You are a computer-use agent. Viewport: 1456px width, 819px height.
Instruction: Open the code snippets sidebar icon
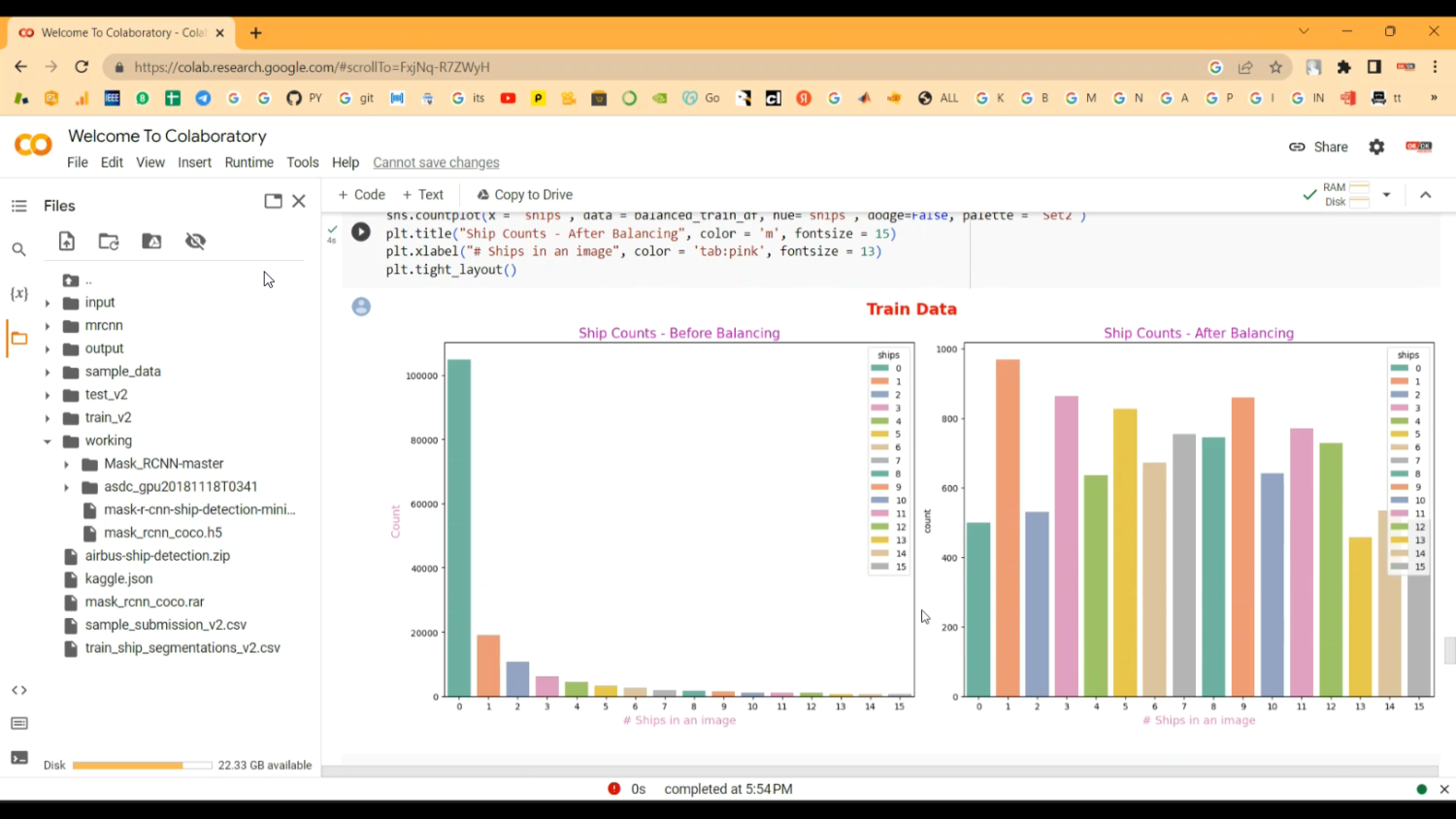(x=18, y=690)
